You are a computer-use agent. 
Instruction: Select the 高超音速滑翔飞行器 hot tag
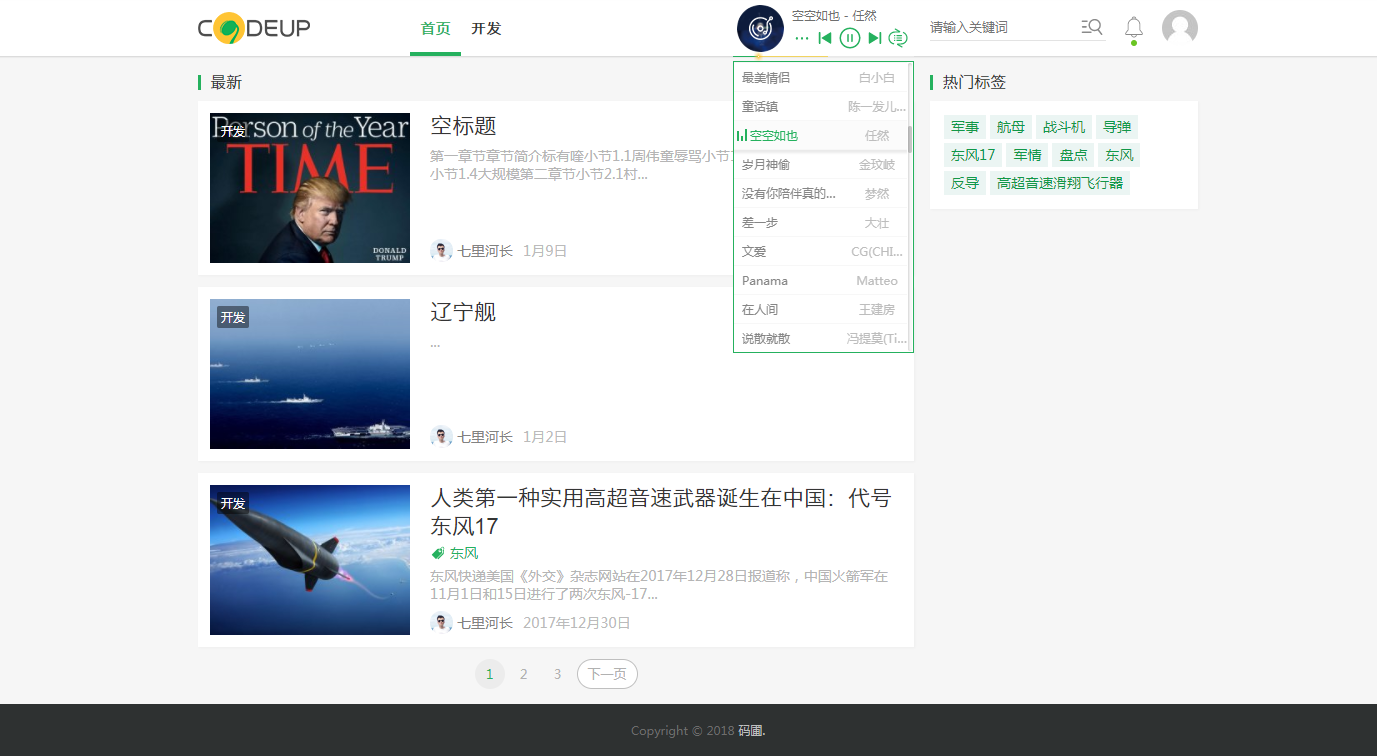(1060, 183)
